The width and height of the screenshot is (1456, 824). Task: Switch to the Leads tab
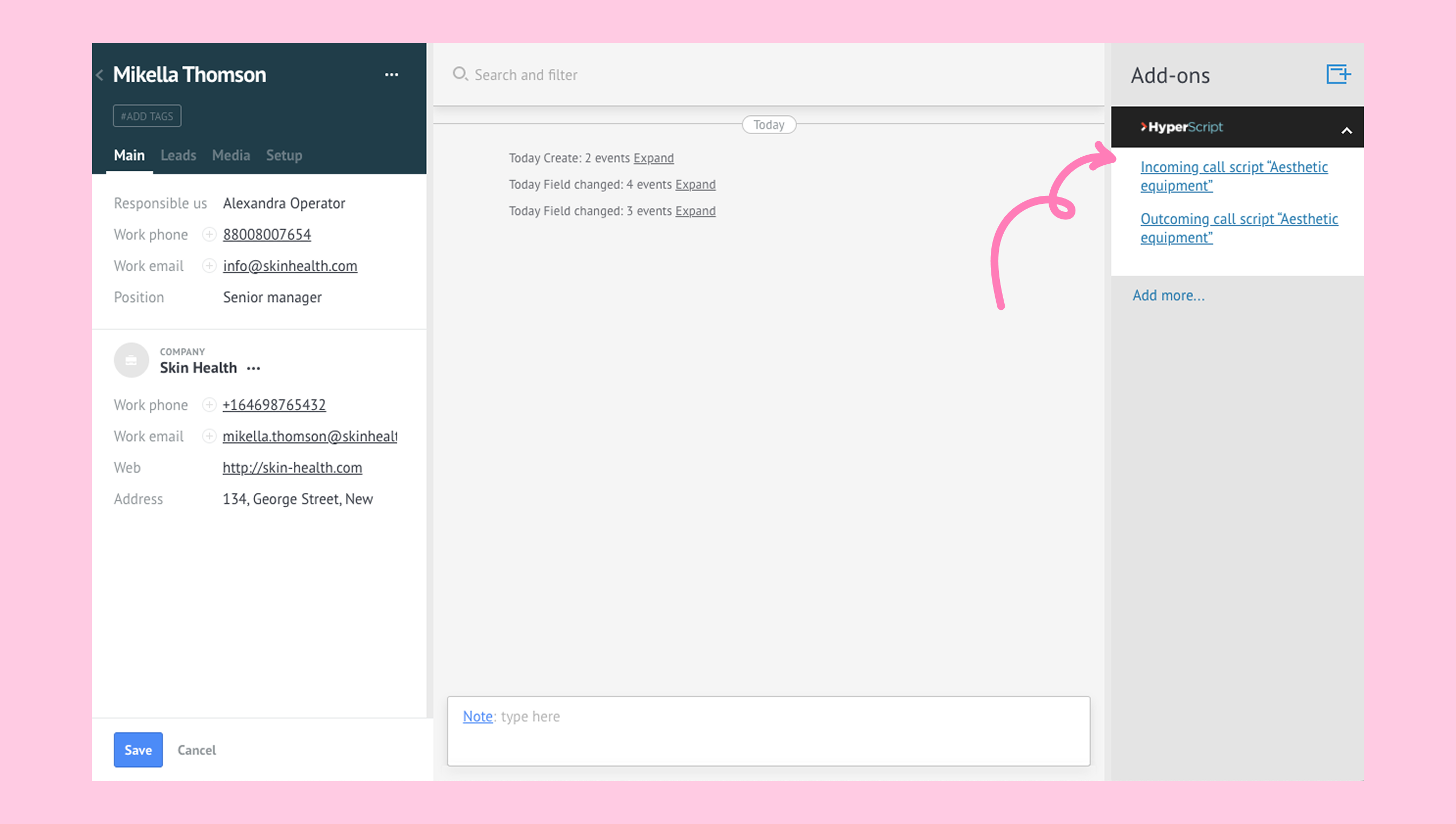[178, 155]
